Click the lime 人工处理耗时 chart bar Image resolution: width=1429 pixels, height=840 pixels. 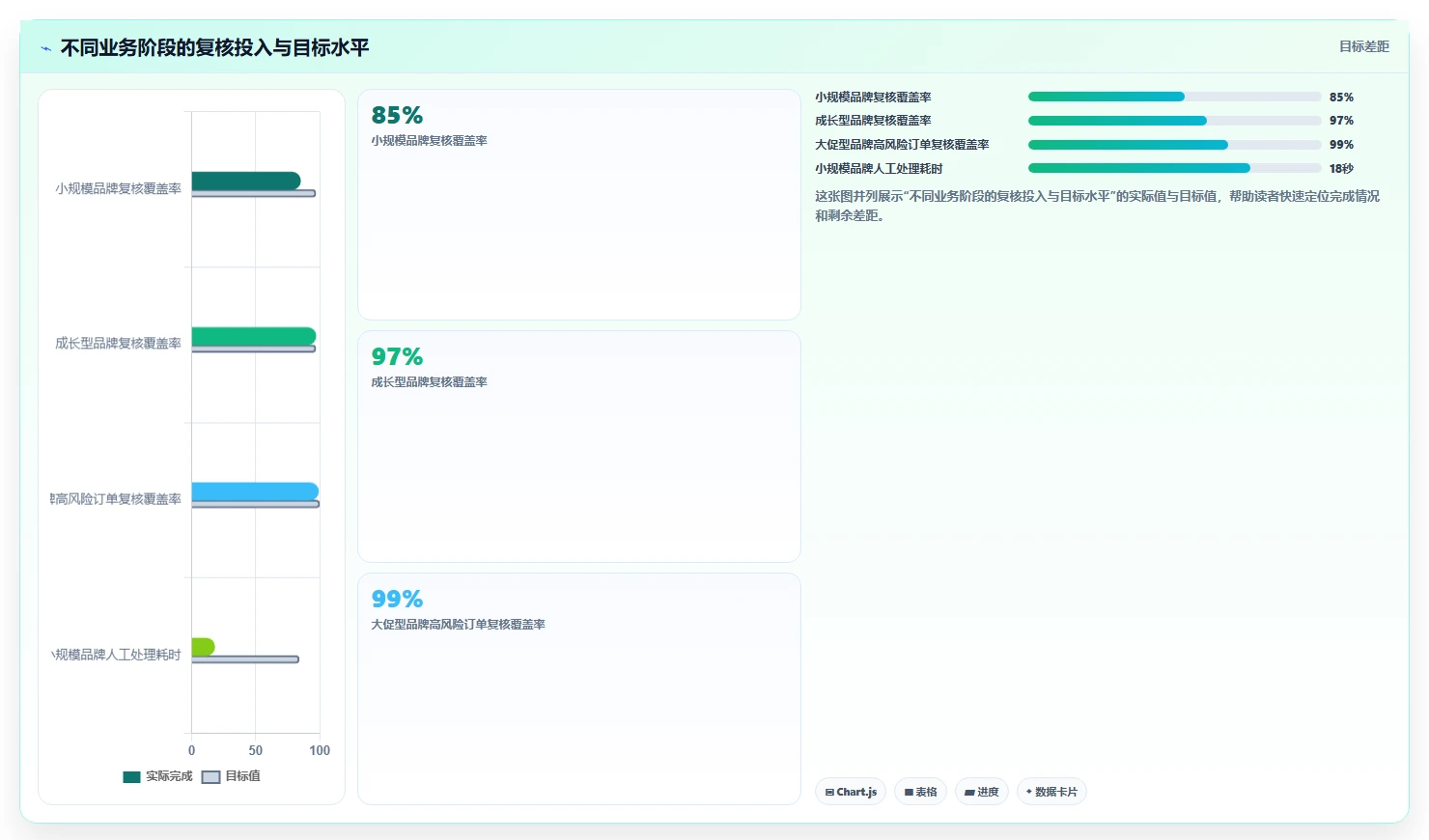point(203,647)
